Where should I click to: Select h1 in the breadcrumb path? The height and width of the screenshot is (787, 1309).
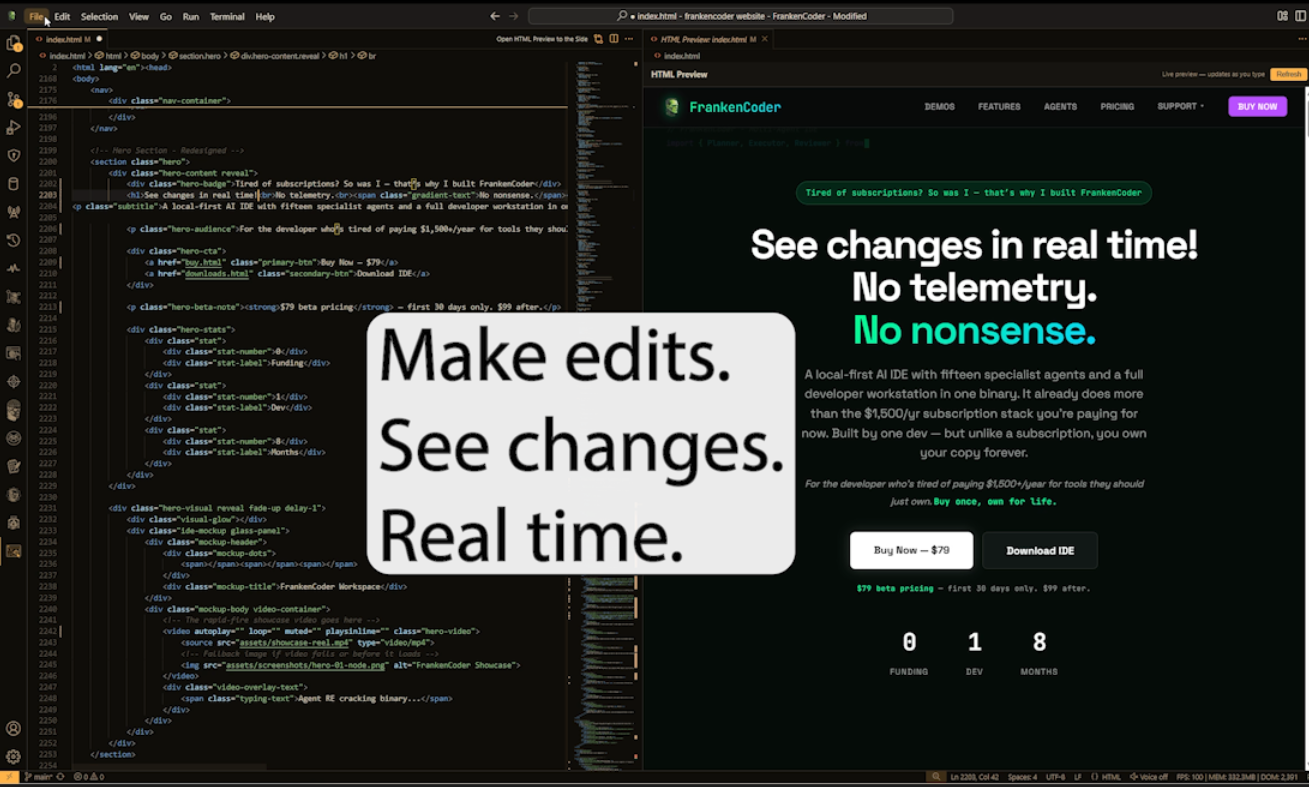[x=338, y=56]
